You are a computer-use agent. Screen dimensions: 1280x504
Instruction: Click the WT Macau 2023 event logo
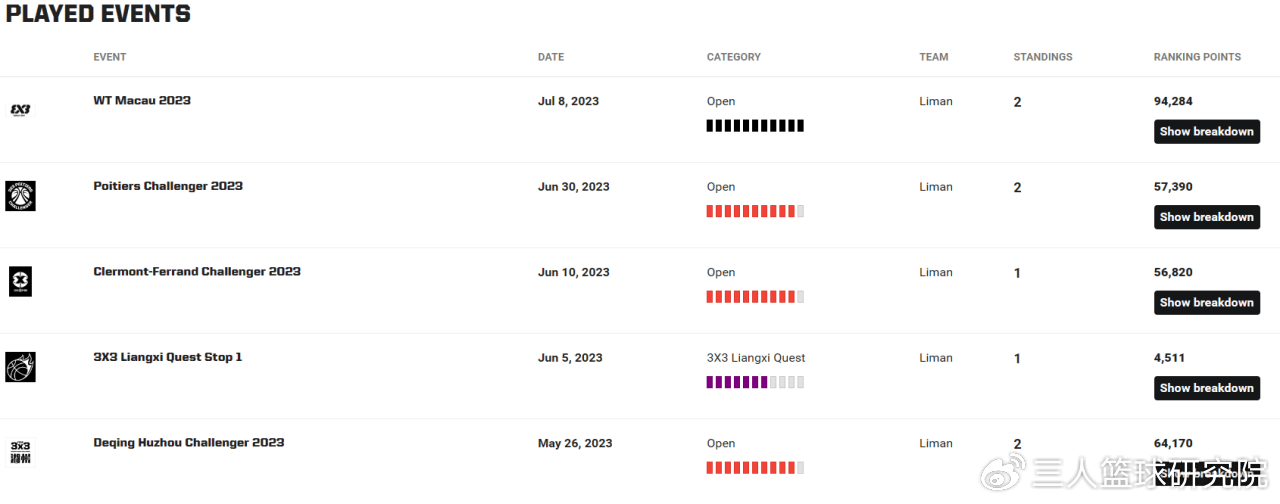click(20, 109)
